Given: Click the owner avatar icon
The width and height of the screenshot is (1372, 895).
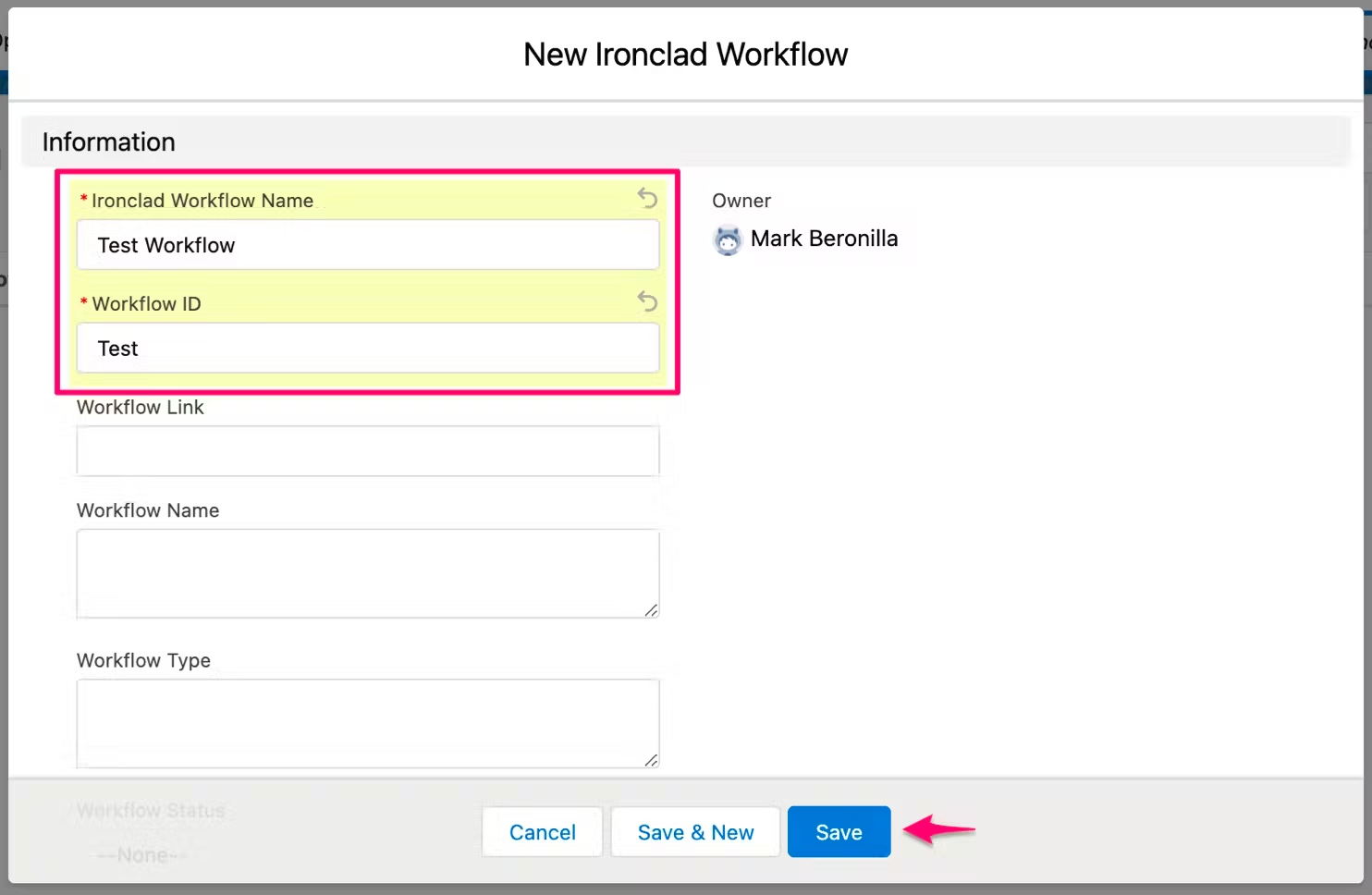Looking at the screenshot, I should 728,240.
